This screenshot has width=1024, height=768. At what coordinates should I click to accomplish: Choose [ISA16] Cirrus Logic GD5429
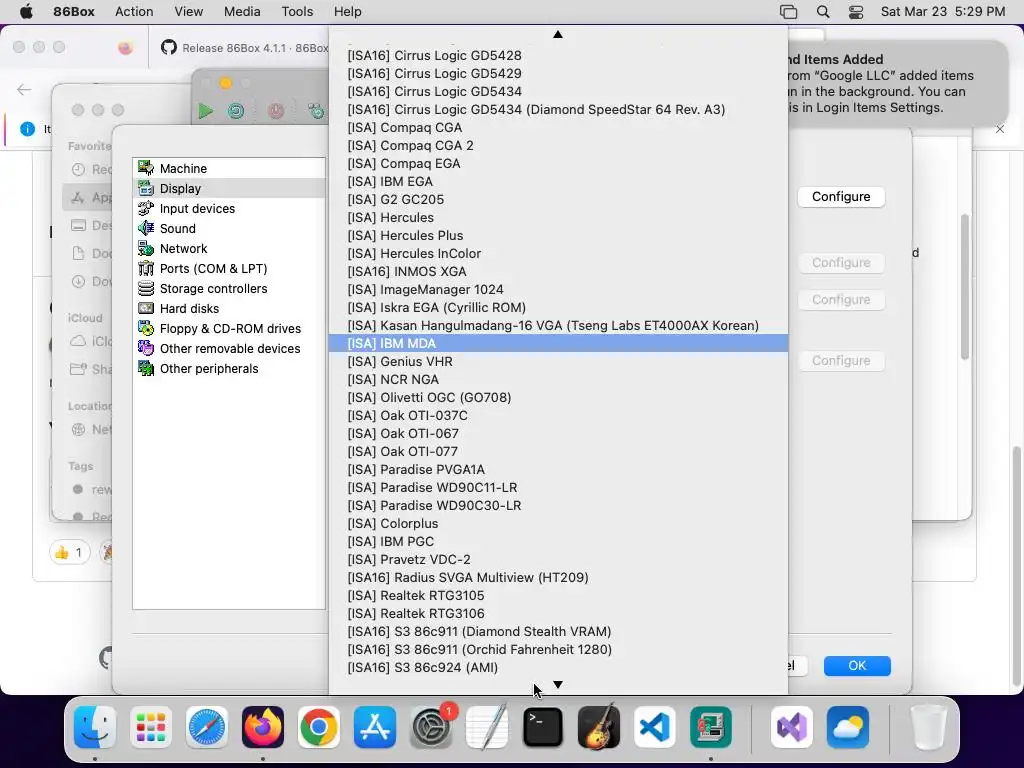(558, 73)
